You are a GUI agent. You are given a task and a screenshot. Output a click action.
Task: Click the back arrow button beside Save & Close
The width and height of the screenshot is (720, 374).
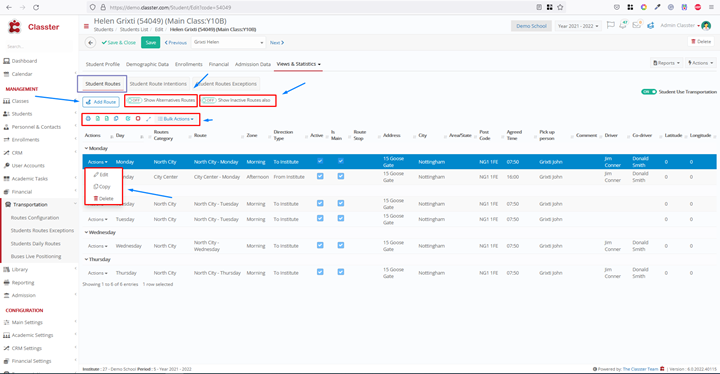click(x=90, y=42)
